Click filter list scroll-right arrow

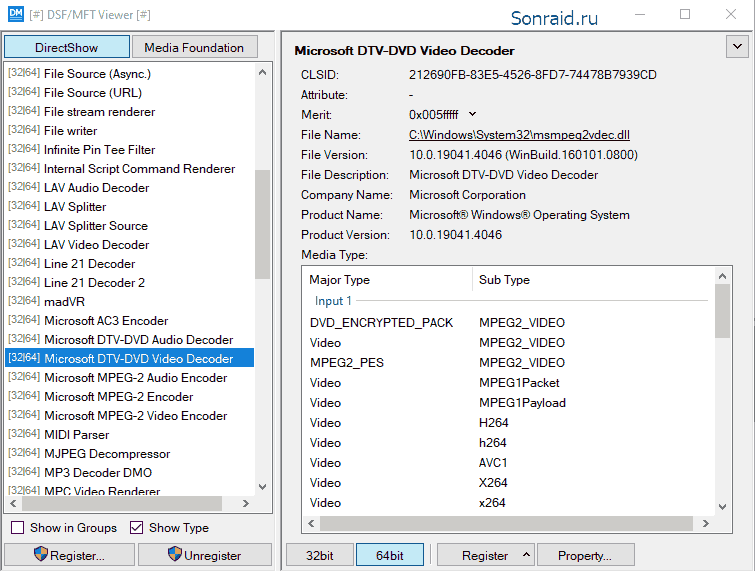point(246,504)
